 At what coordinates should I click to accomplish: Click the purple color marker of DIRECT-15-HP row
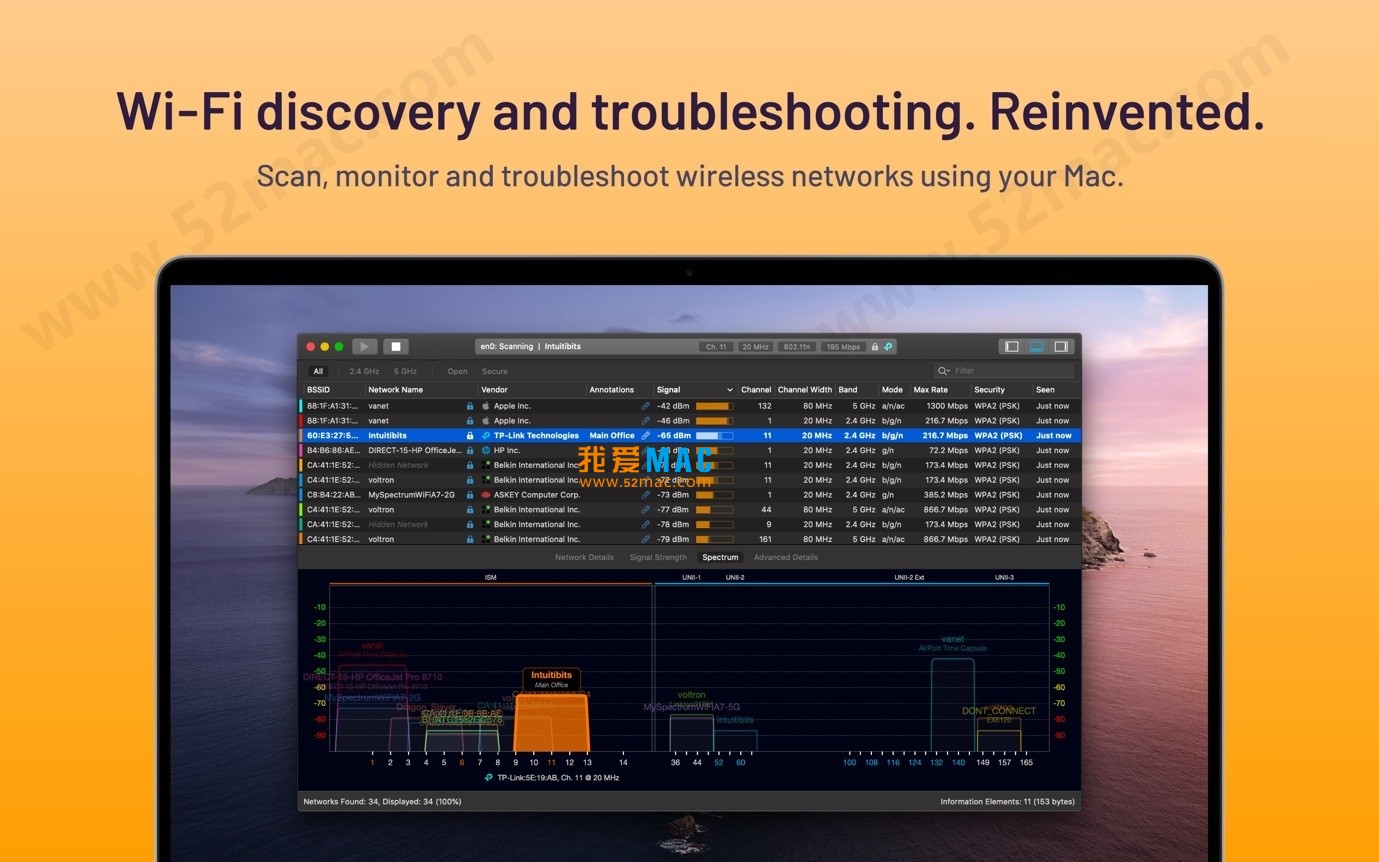[301, 450]
